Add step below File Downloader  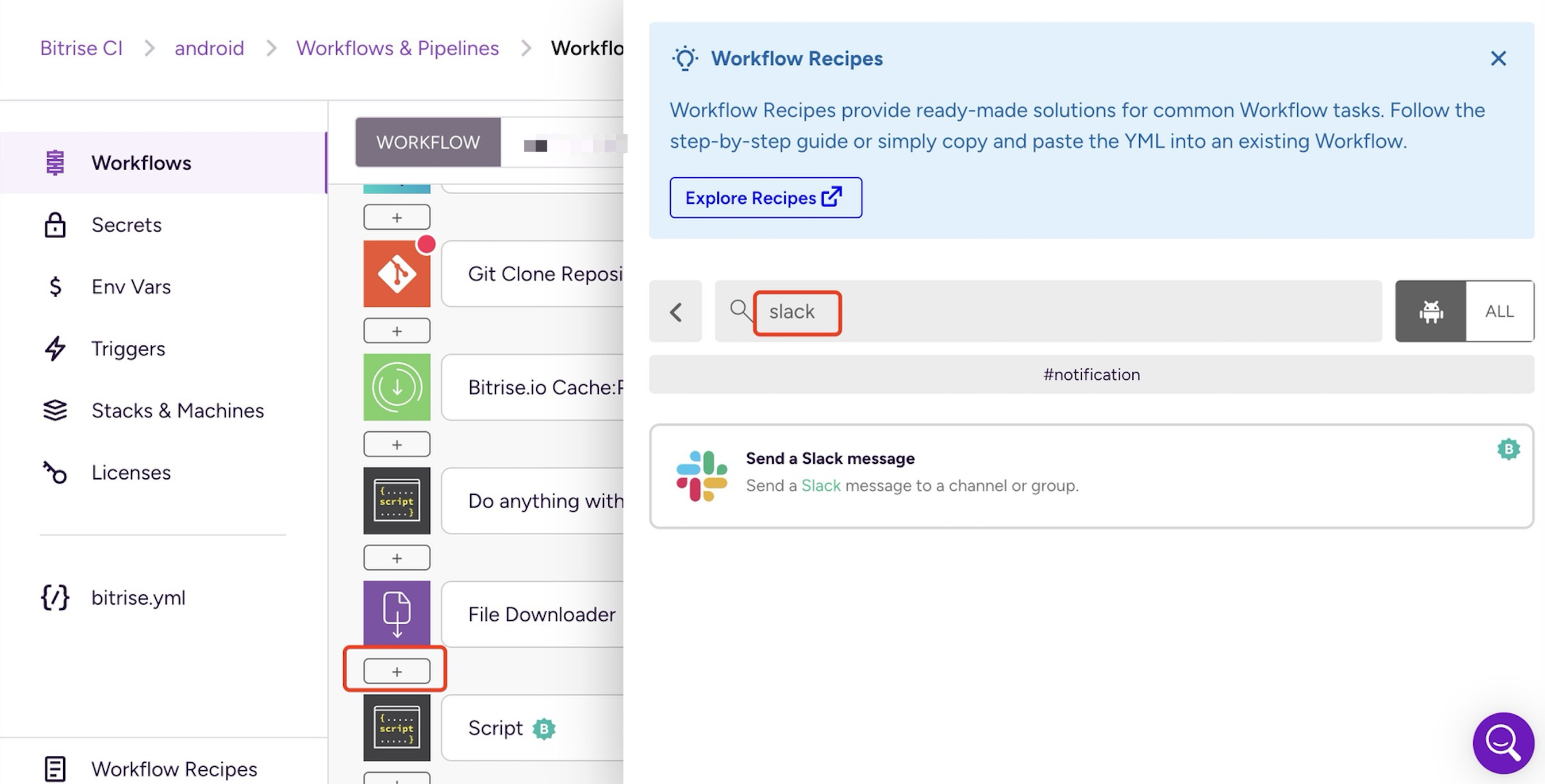[x=397, y=671]
